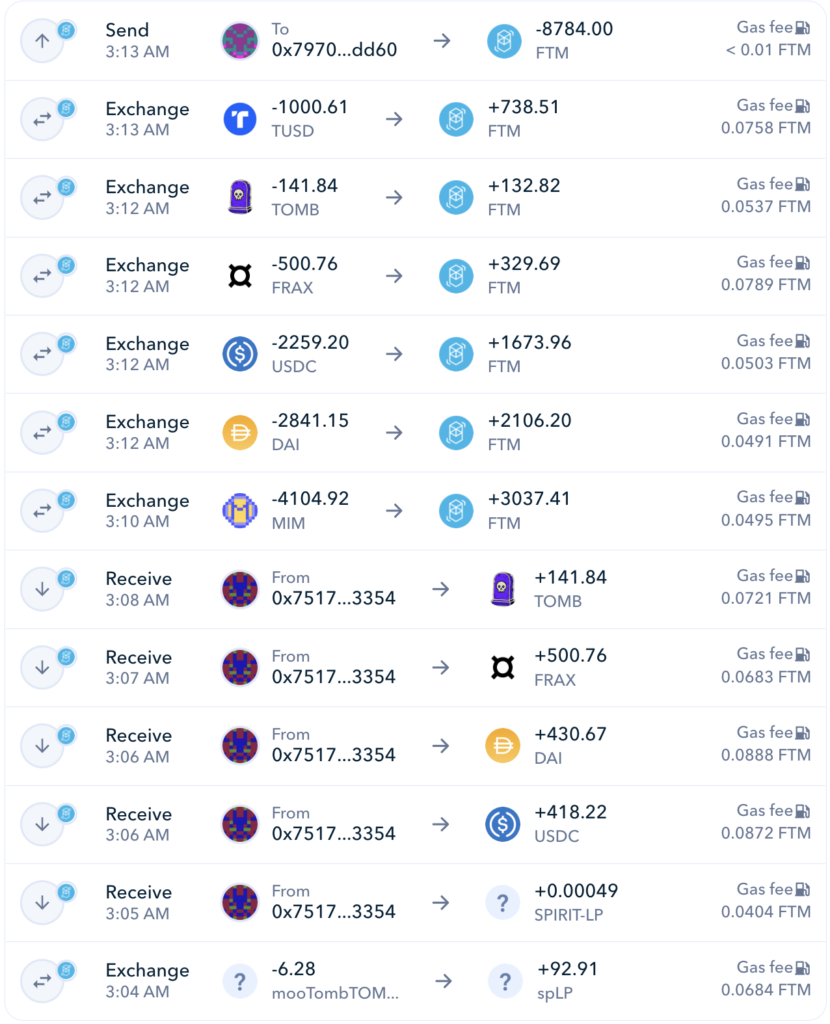The image size is (830, 1024).
Task: Select the USDC coin icon
Action: (x=239, y=353)
